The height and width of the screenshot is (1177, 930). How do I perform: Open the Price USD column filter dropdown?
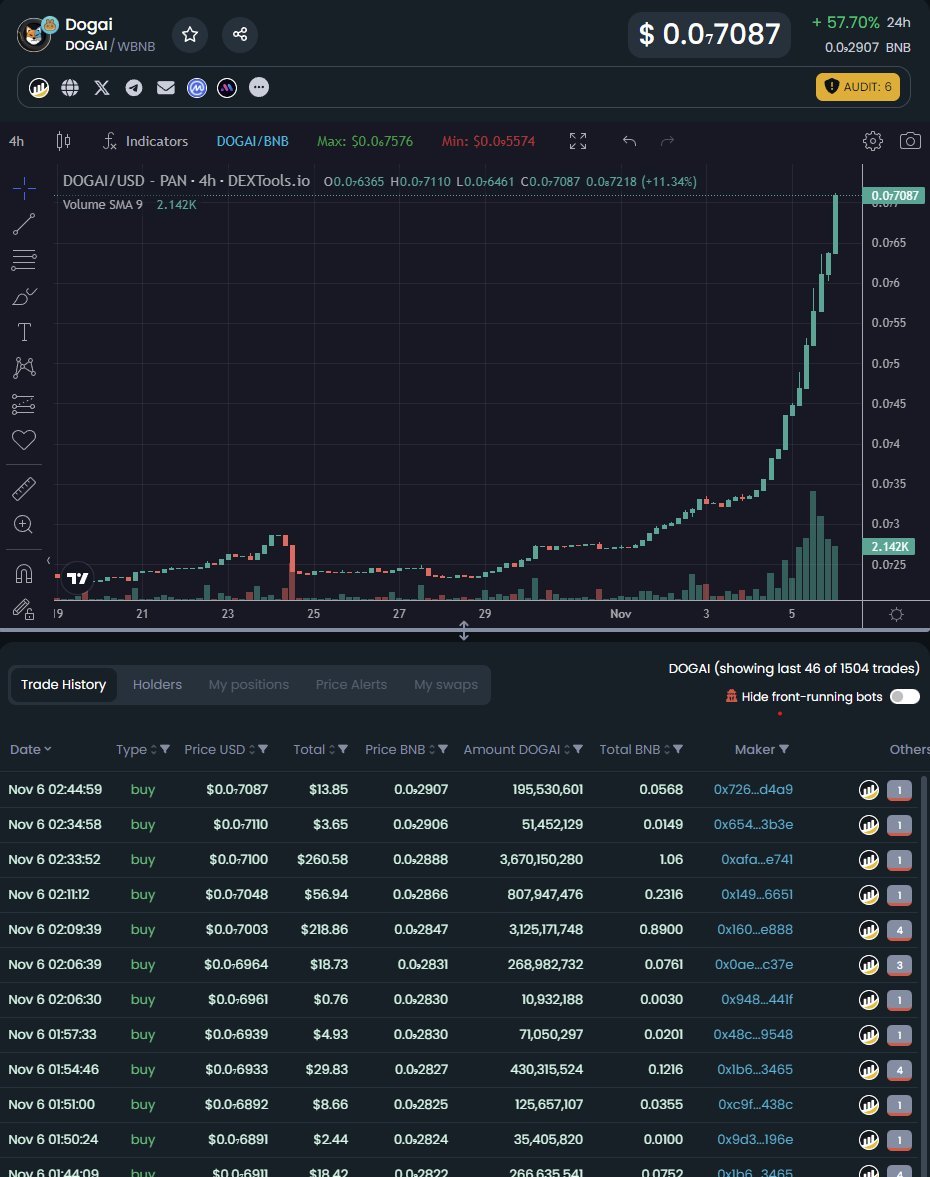(262, 749)
